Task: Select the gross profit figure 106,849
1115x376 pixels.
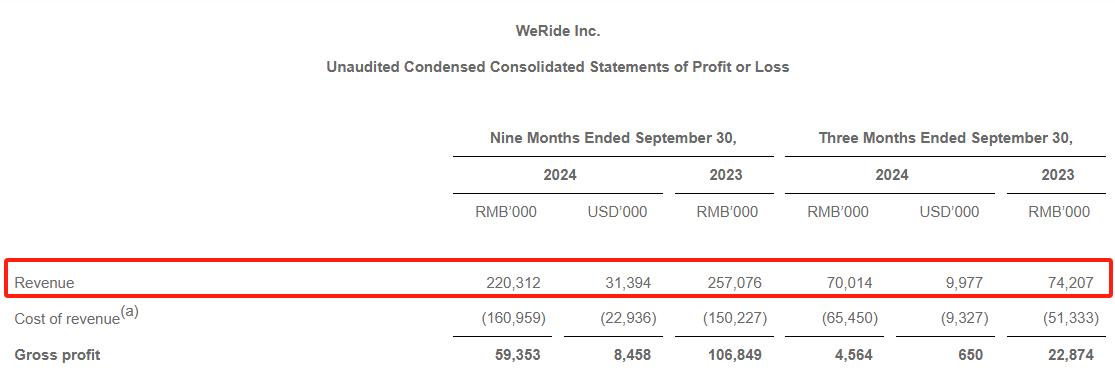Action: click(x=733, y=355)
